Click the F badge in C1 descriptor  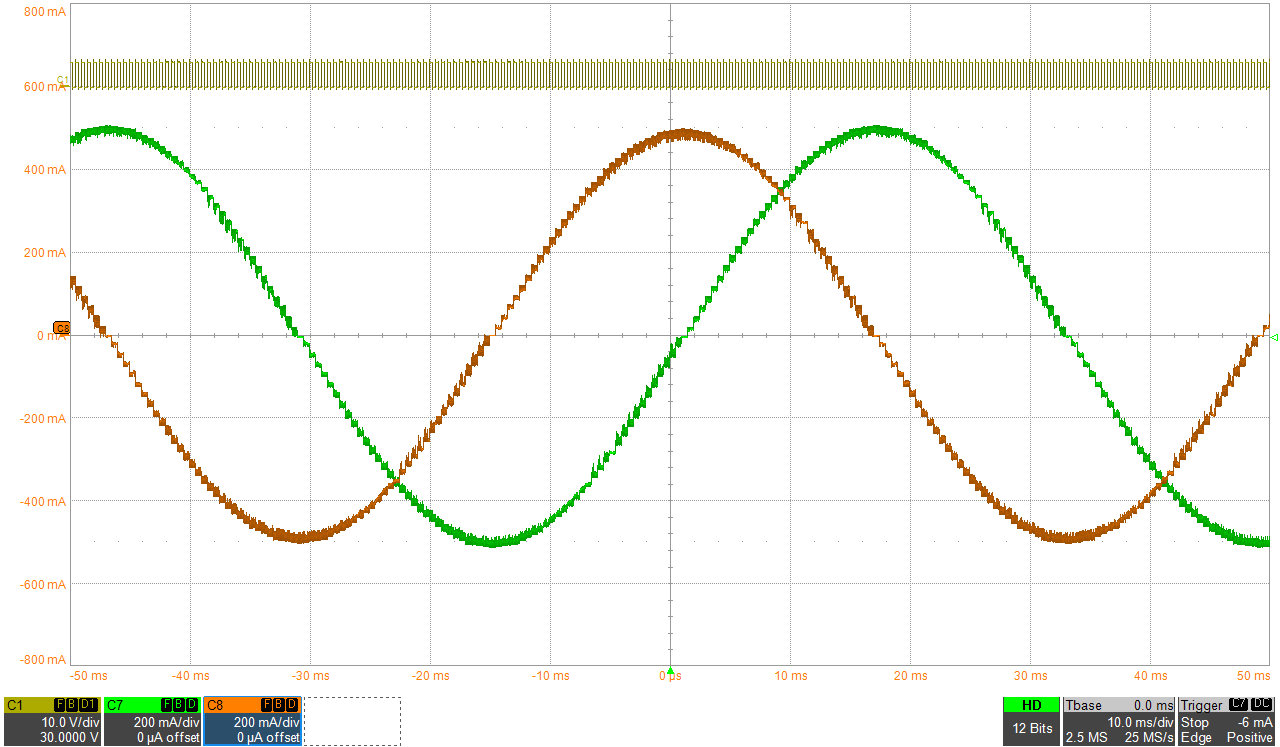(x=59, y=705)
